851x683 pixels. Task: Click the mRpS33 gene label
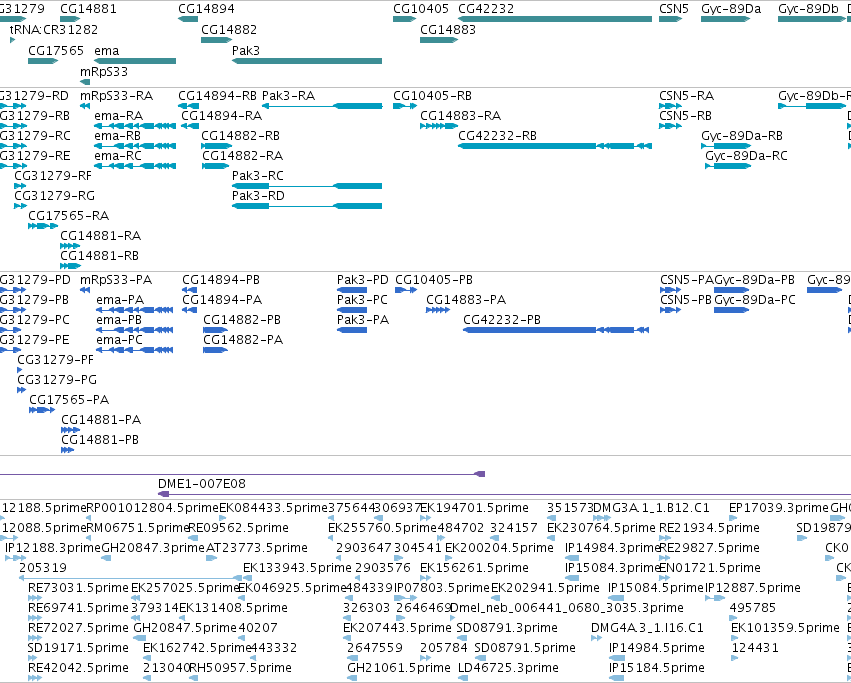click(104, 72)
